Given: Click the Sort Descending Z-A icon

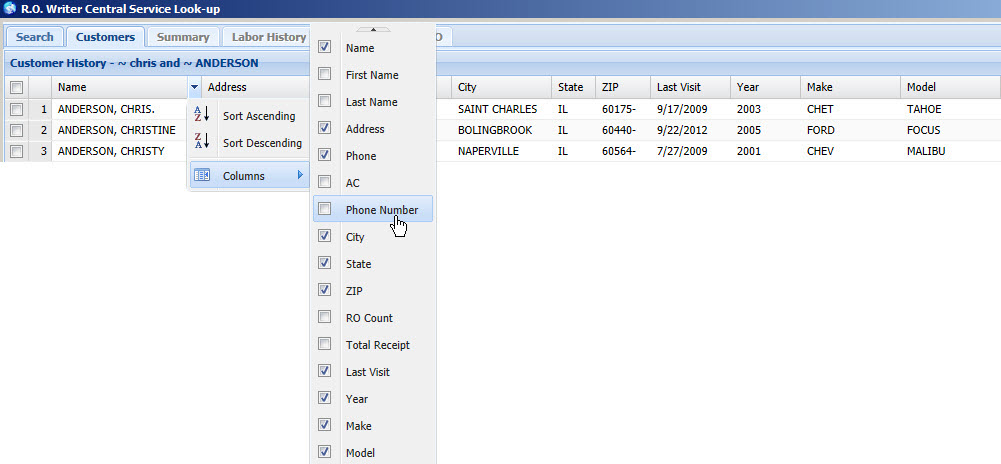Looking at the screenshot, I should coord(202,142).
